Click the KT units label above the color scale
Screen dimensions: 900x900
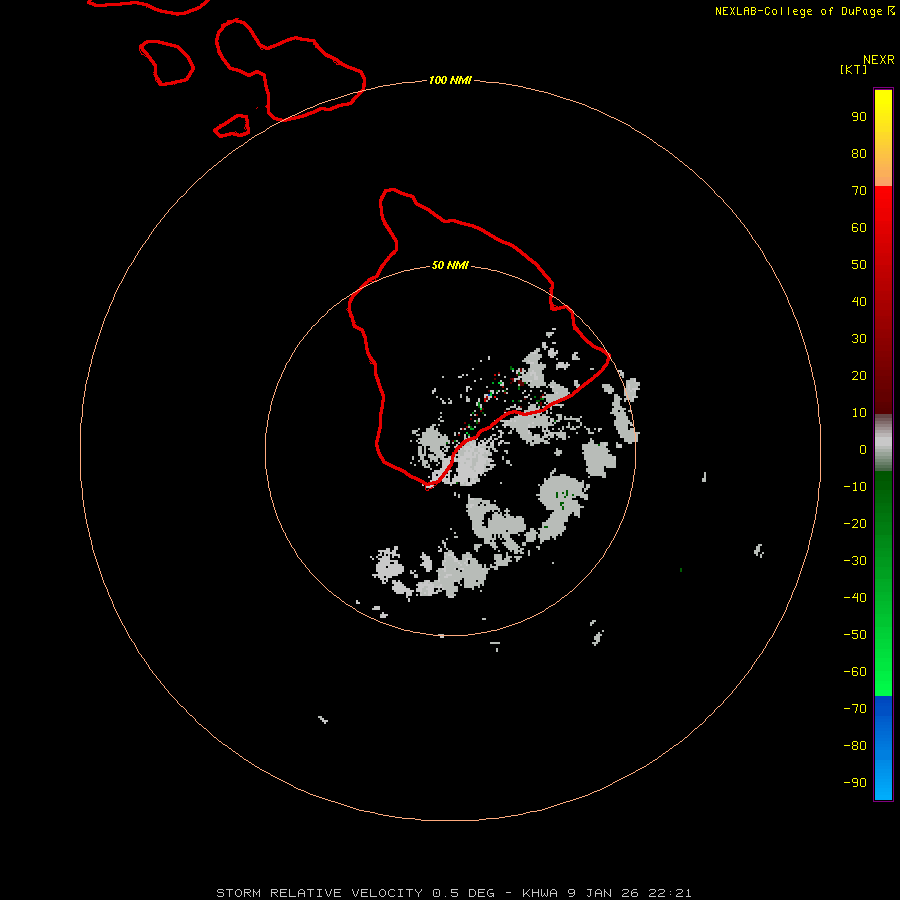pyautogui.click(x=854, y=69)
